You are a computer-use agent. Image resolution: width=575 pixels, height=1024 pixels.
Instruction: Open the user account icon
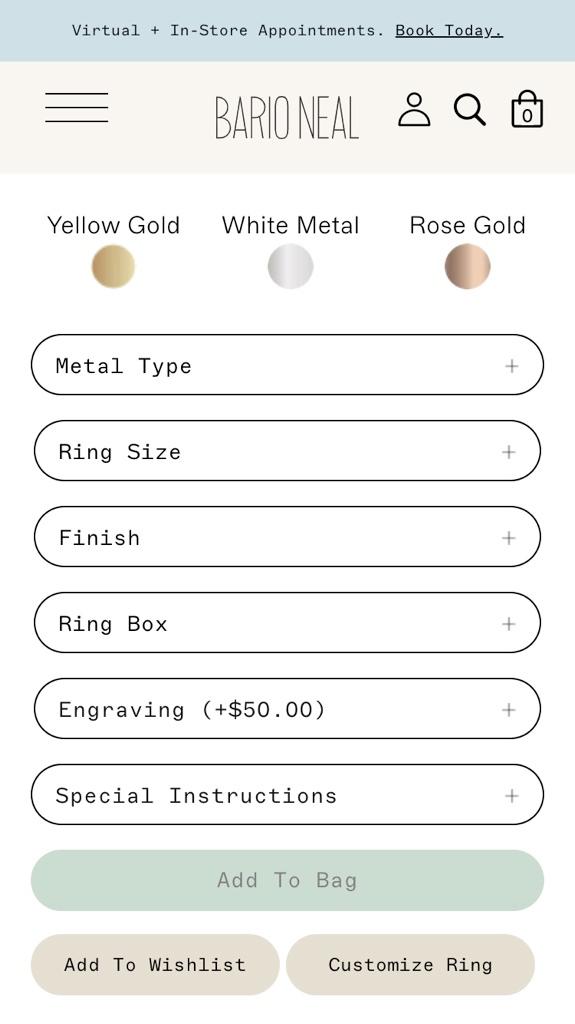tap(414, 109)
